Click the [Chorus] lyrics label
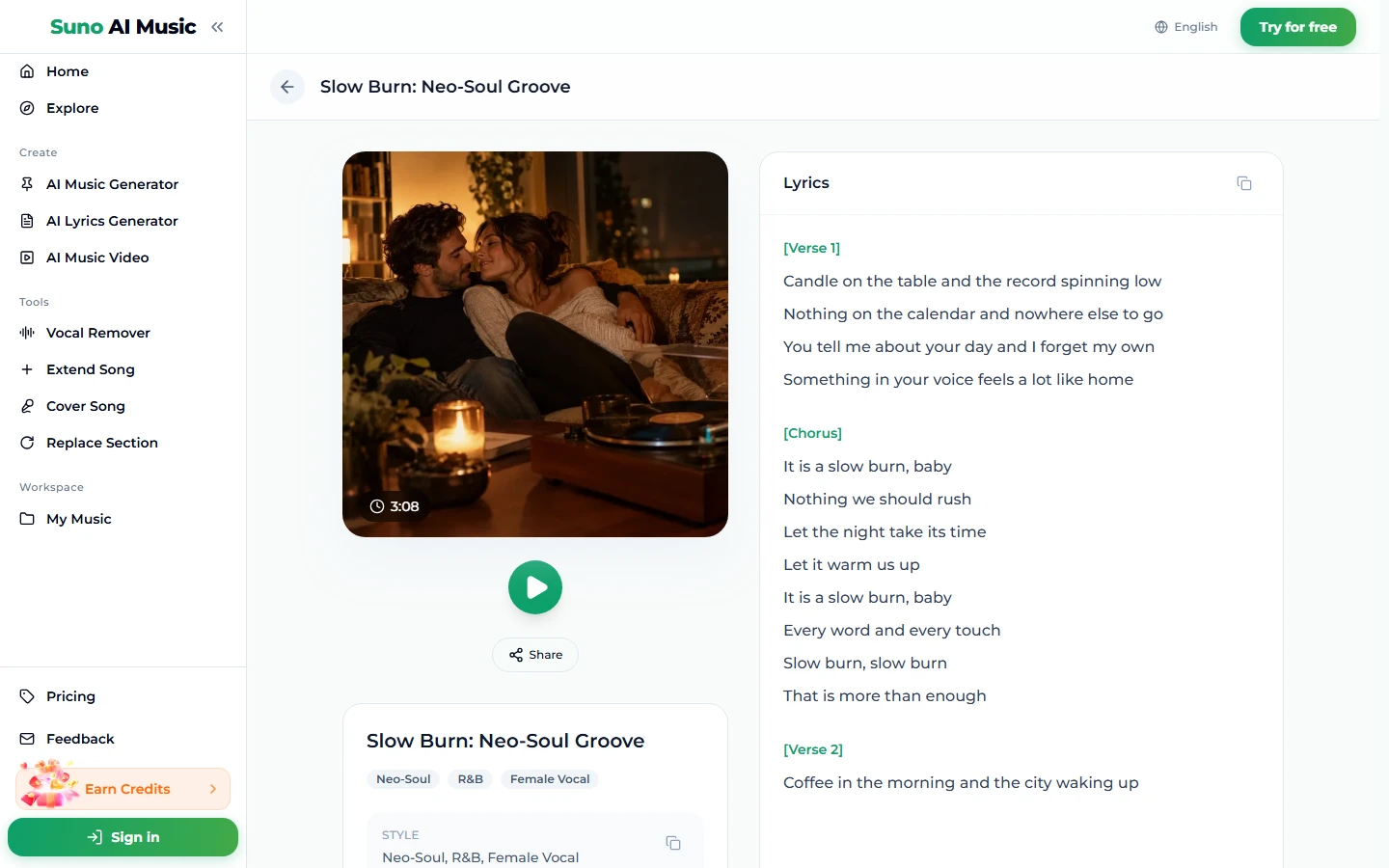The height and width of the screenshot is (868, 1389). (812, 433)
